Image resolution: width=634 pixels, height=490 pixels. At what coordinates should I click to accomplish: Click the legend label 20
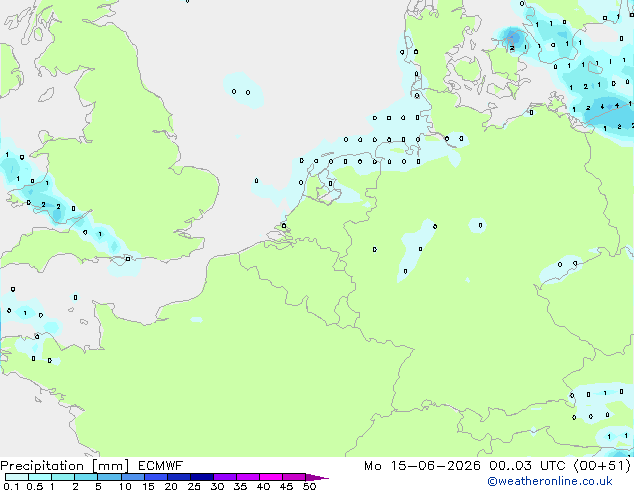[171, 486]
